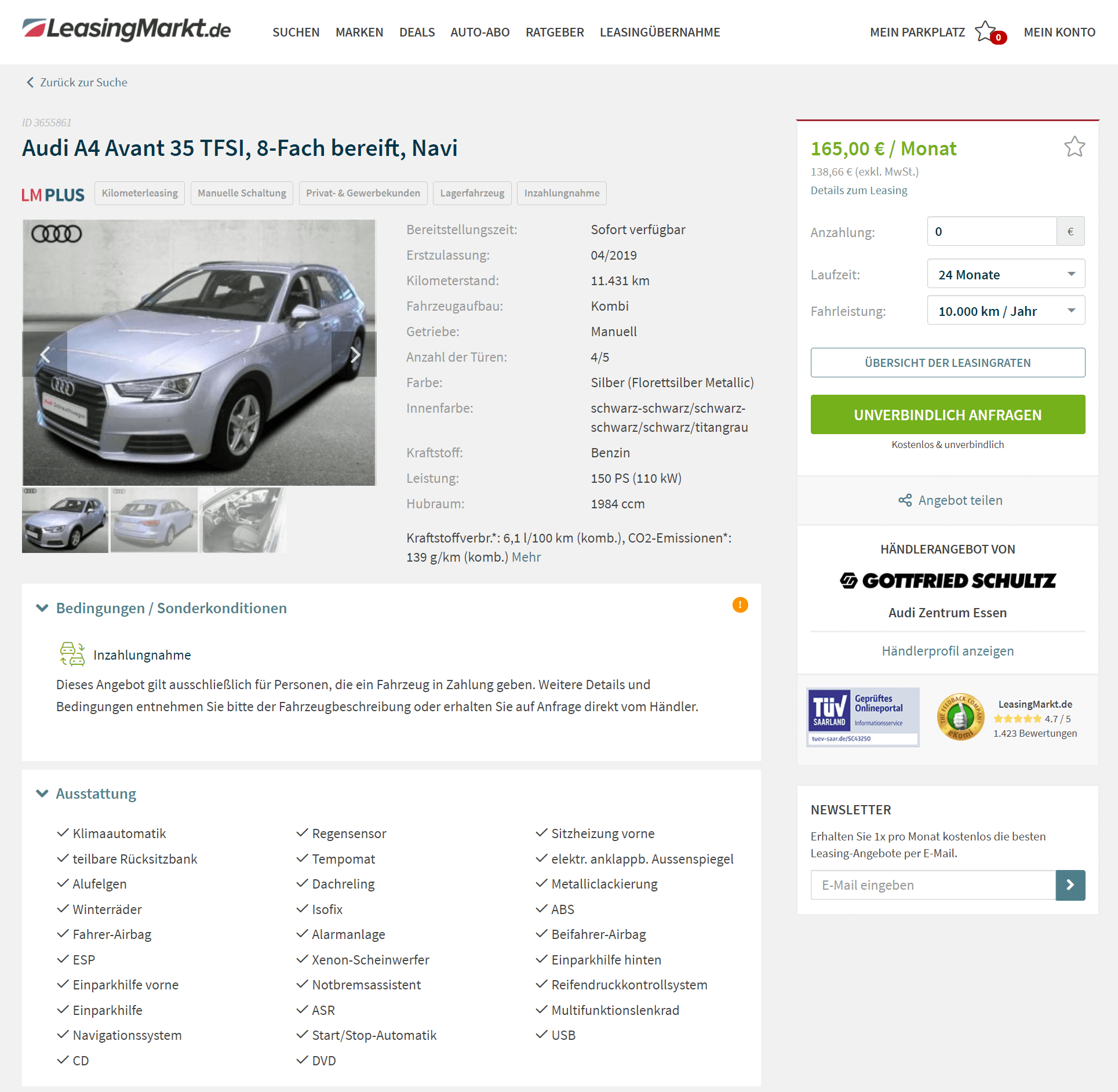Show next car image arrow

(x=354, y=354)
